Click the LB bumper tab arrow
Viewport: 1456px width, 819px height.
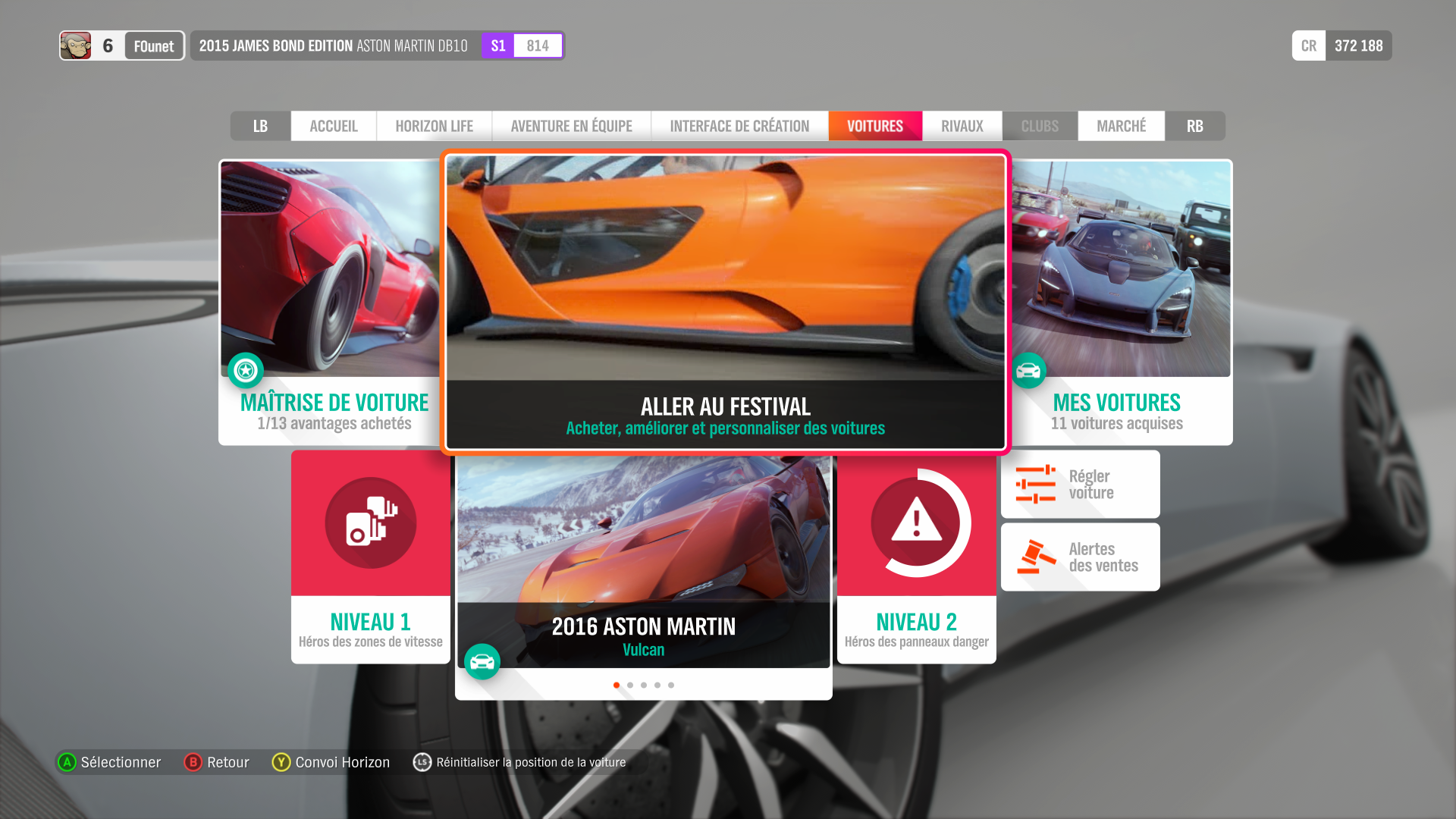[x=260, y=126]
